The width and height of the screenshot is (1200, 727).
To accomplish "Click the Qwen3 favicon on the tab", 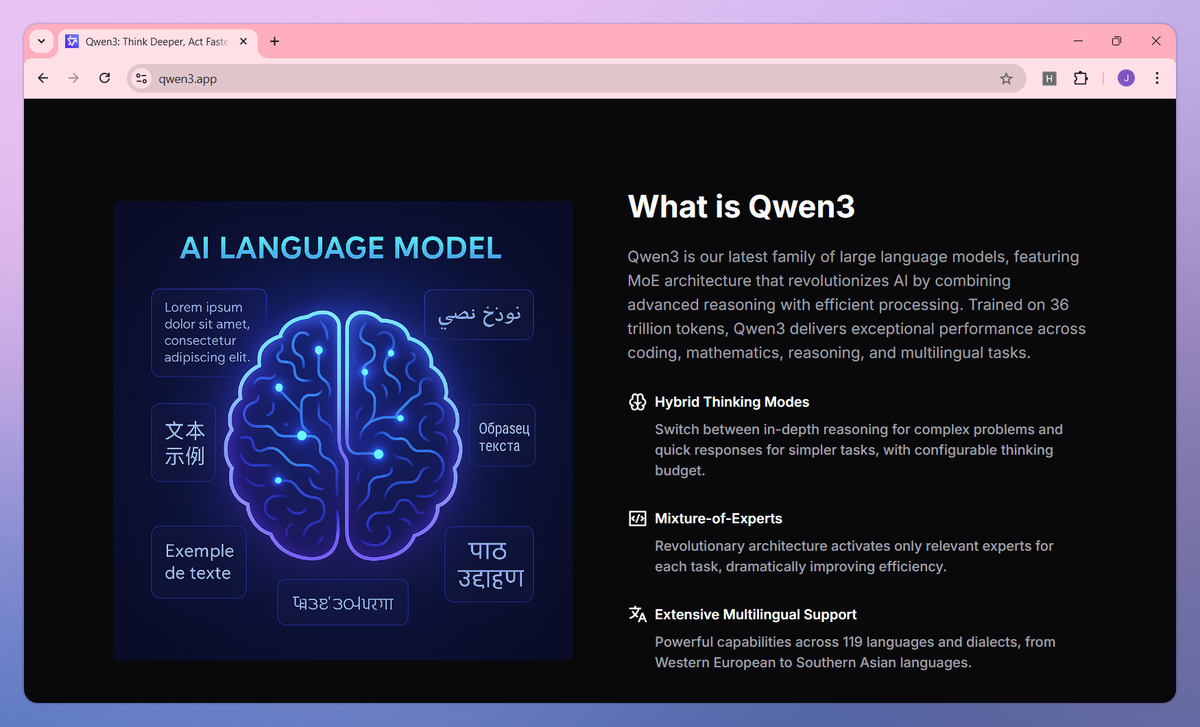I will coord(72,41).
